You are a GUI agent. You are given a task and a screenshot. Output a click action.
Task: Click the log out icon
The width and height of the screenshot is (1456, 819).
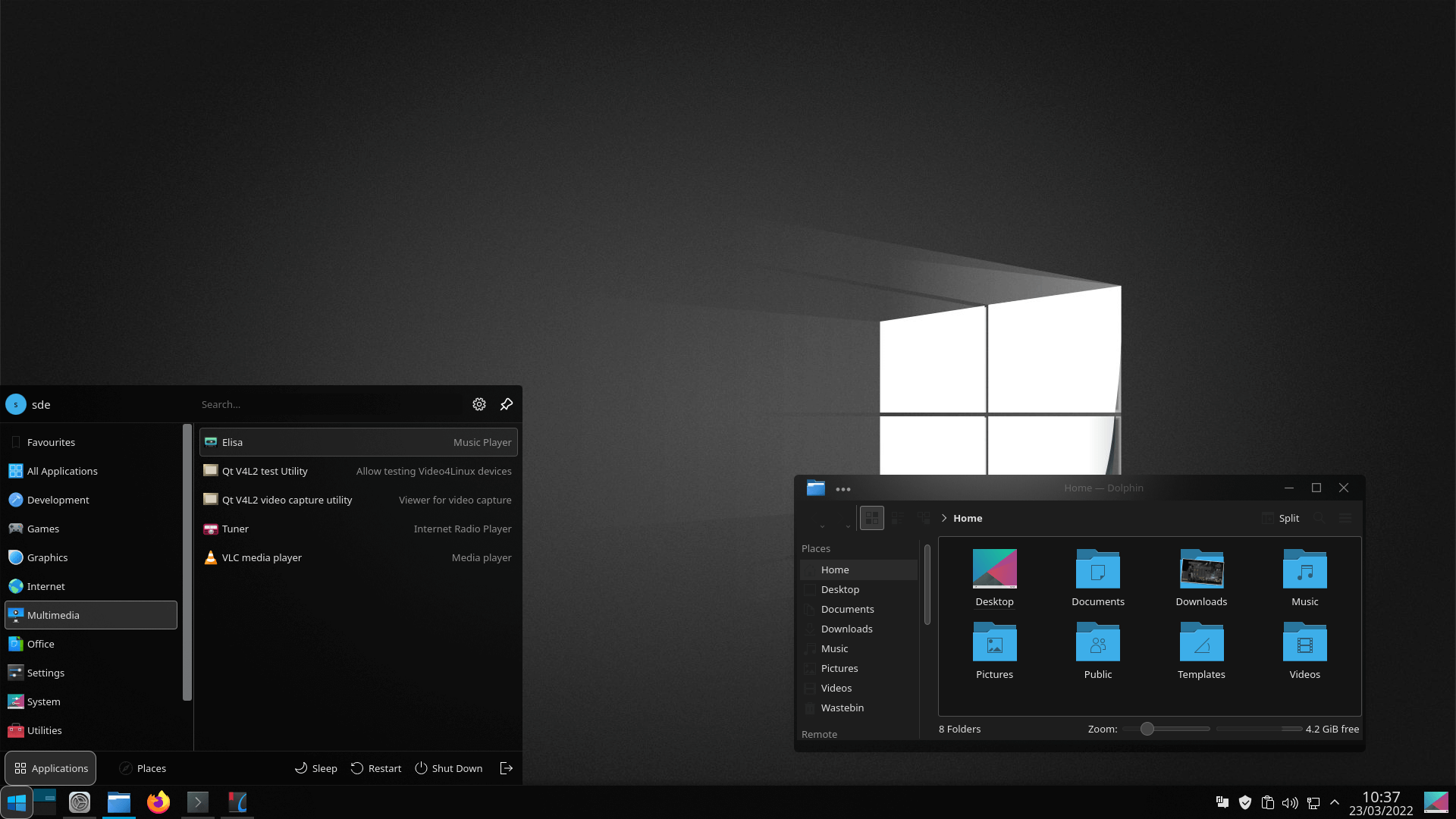(x=507, y=768)
